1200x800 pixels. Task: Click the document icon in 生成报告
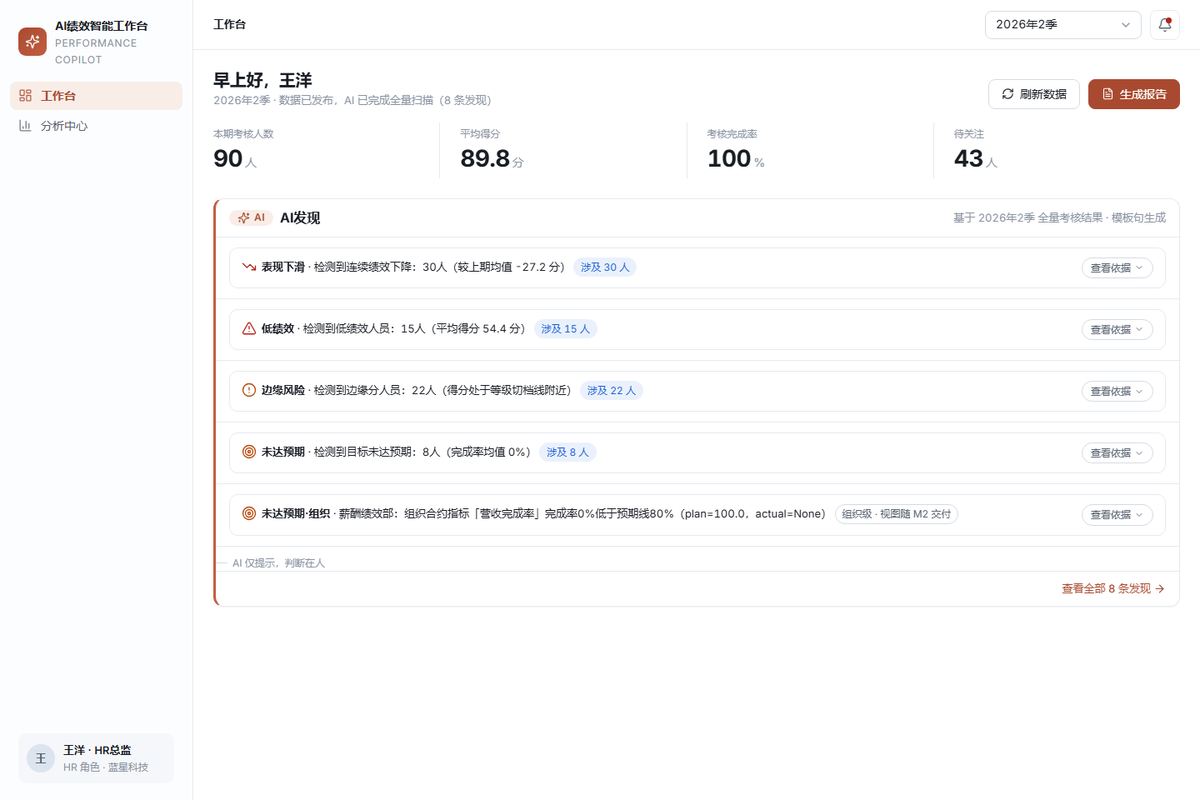point(1107,94)
